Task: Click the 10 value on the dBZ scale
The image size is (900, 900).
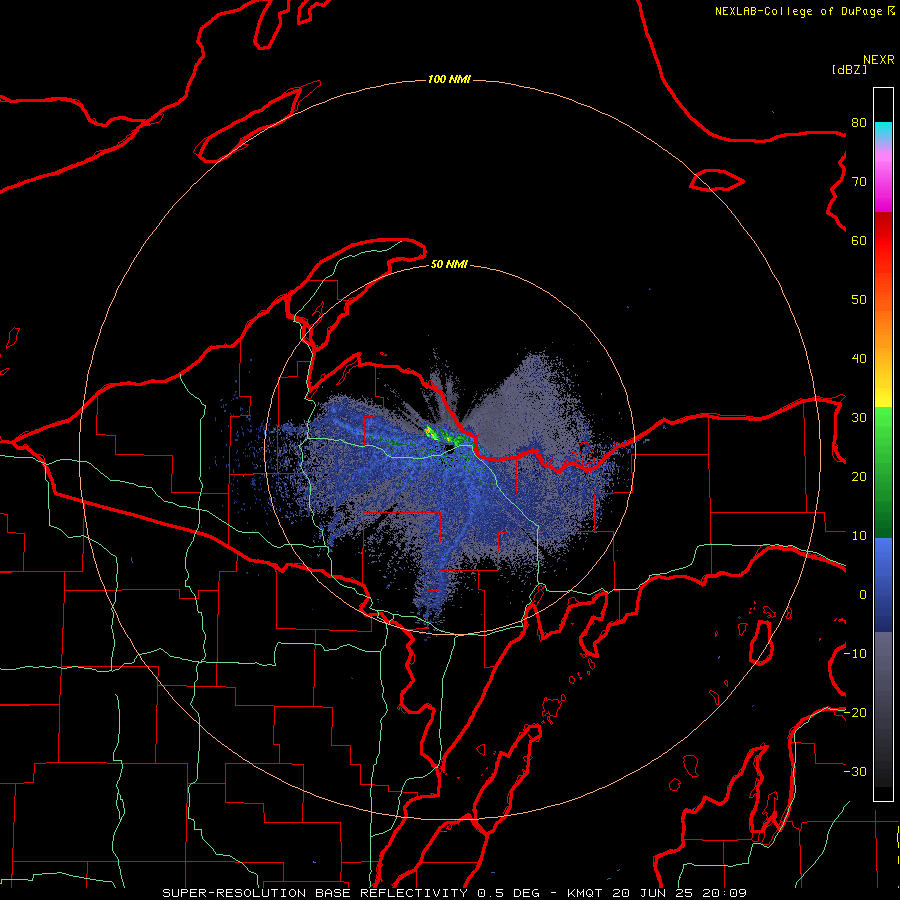Action: coord(859,536)
